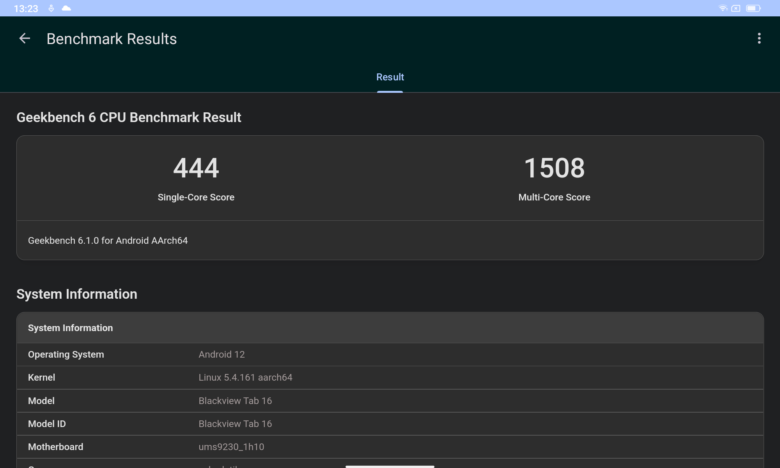This screenshot has height=468, width=780.
Task: Tap the Model row label
Action: pyautogui.click(x=41, y=401)
